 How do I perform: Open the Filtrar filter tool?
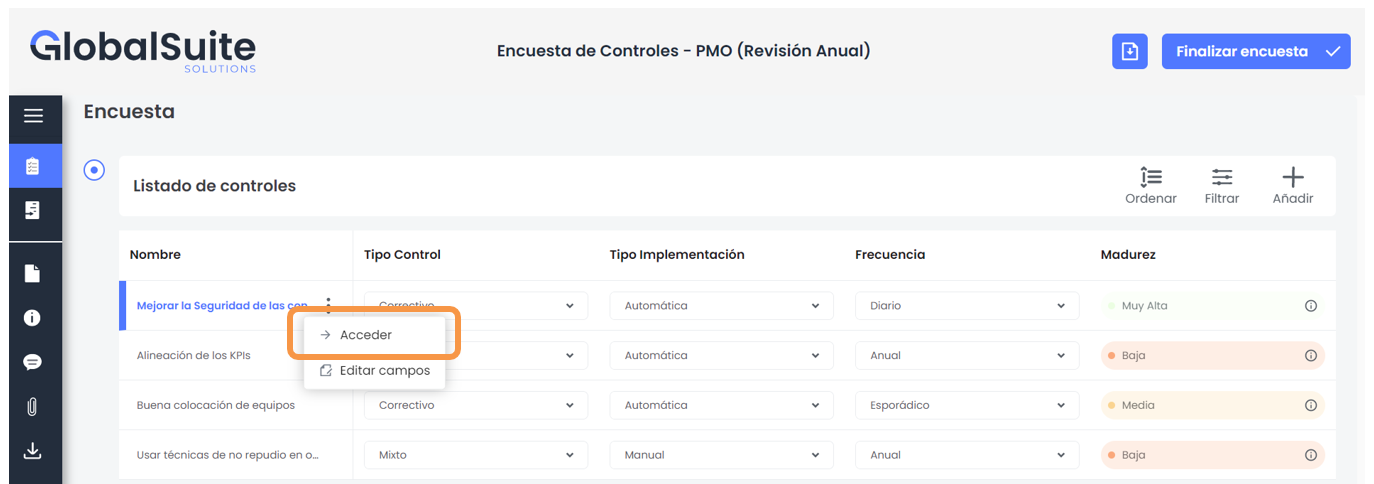[1221, 186]
